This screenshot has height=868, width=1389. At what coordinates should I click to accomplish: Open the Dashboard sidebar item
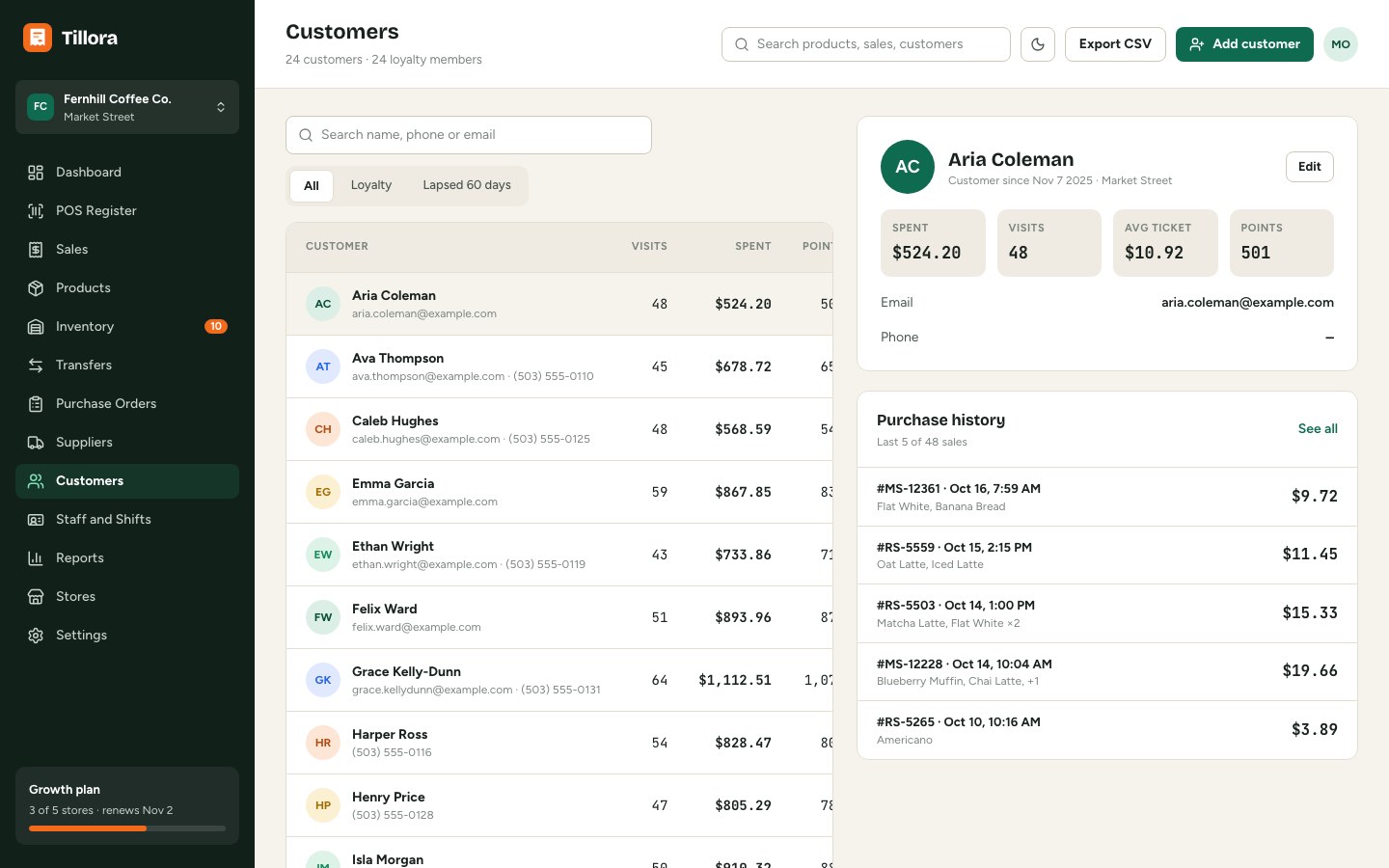(x=127, y=173)
